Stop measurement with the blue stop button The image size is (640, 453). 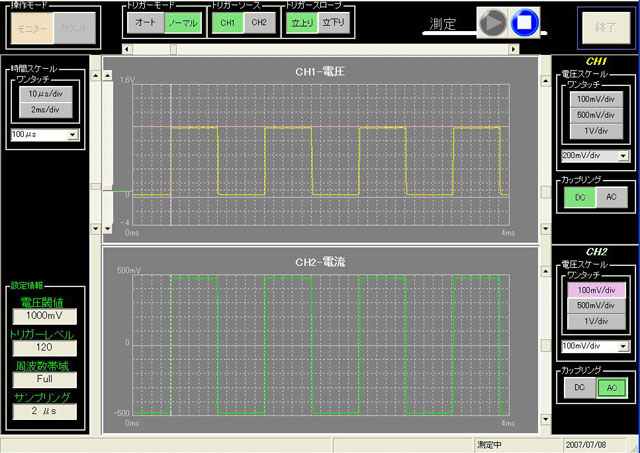tap(524, 23)
